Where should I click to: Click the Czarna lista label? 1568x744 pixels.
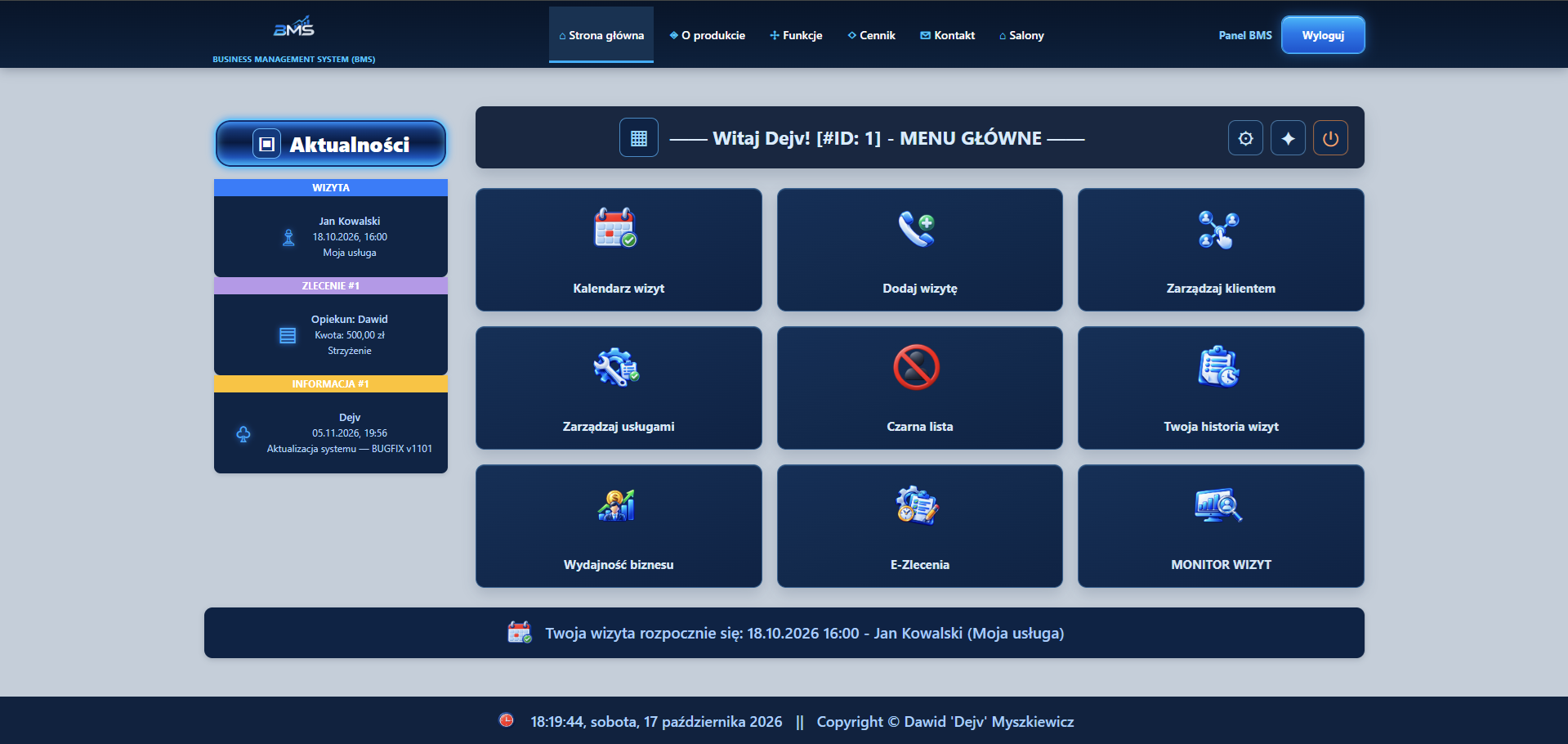click(920, 427)
